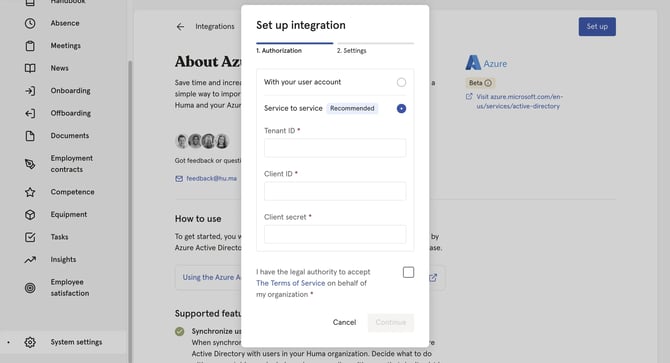The image size is (670, 363).
Task: Click the System settings gear icon
Action: 30,342
